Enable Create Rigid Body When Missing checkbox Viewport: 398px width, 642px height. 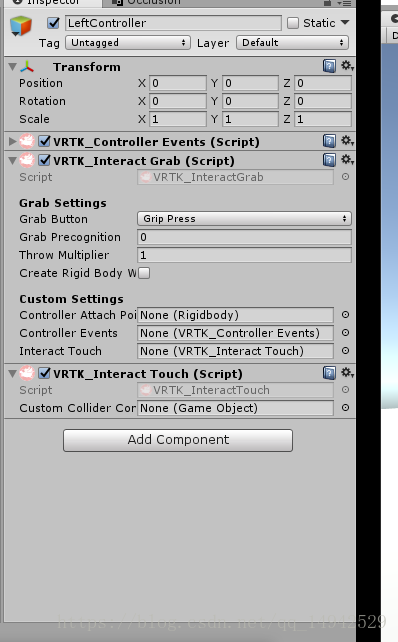point(144,273)
